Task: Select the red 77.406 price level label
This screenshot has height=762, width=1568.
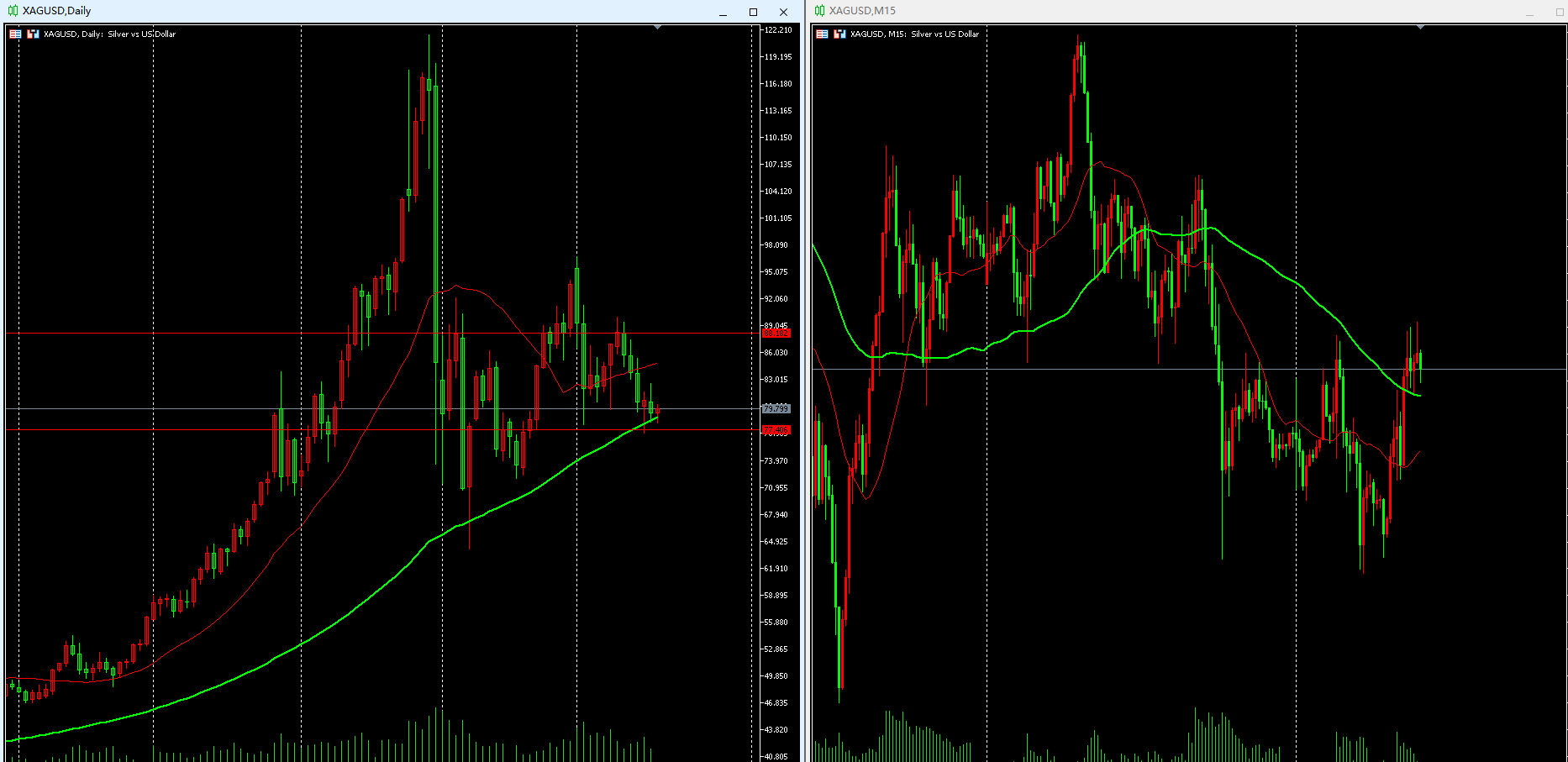Action: (776, 430)
